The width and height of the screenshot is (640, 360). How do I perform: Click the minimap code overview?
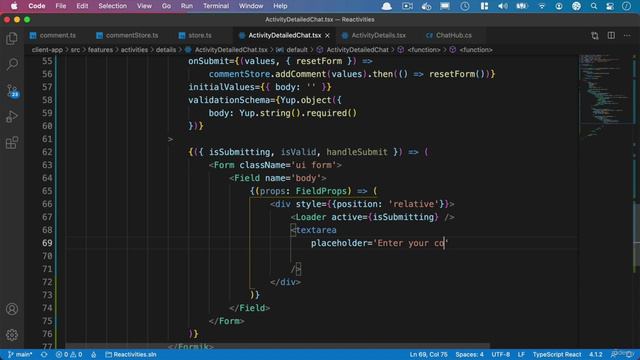point(606,96)
